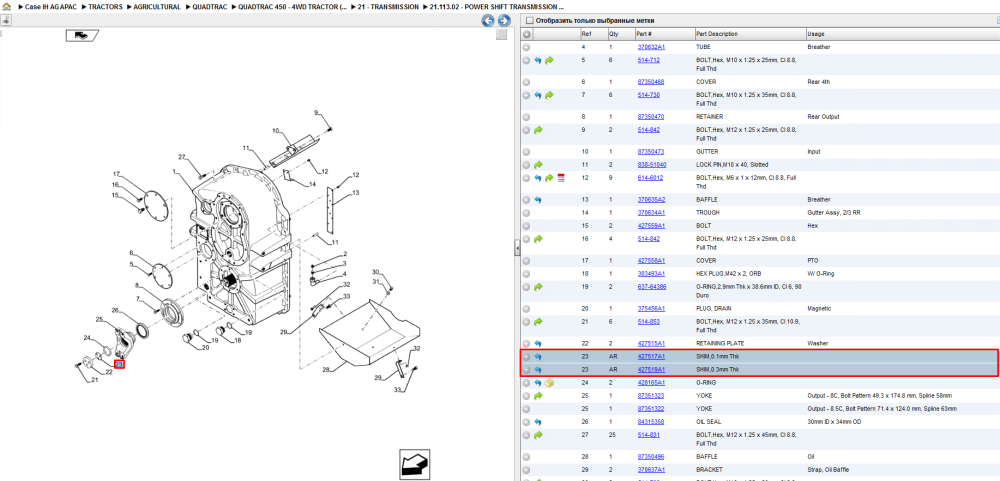Open the QUADTRAC 450 - 4WD TRACTOR breadcrumb
This screenshot has width=1000, height=481.
[293, 6]
